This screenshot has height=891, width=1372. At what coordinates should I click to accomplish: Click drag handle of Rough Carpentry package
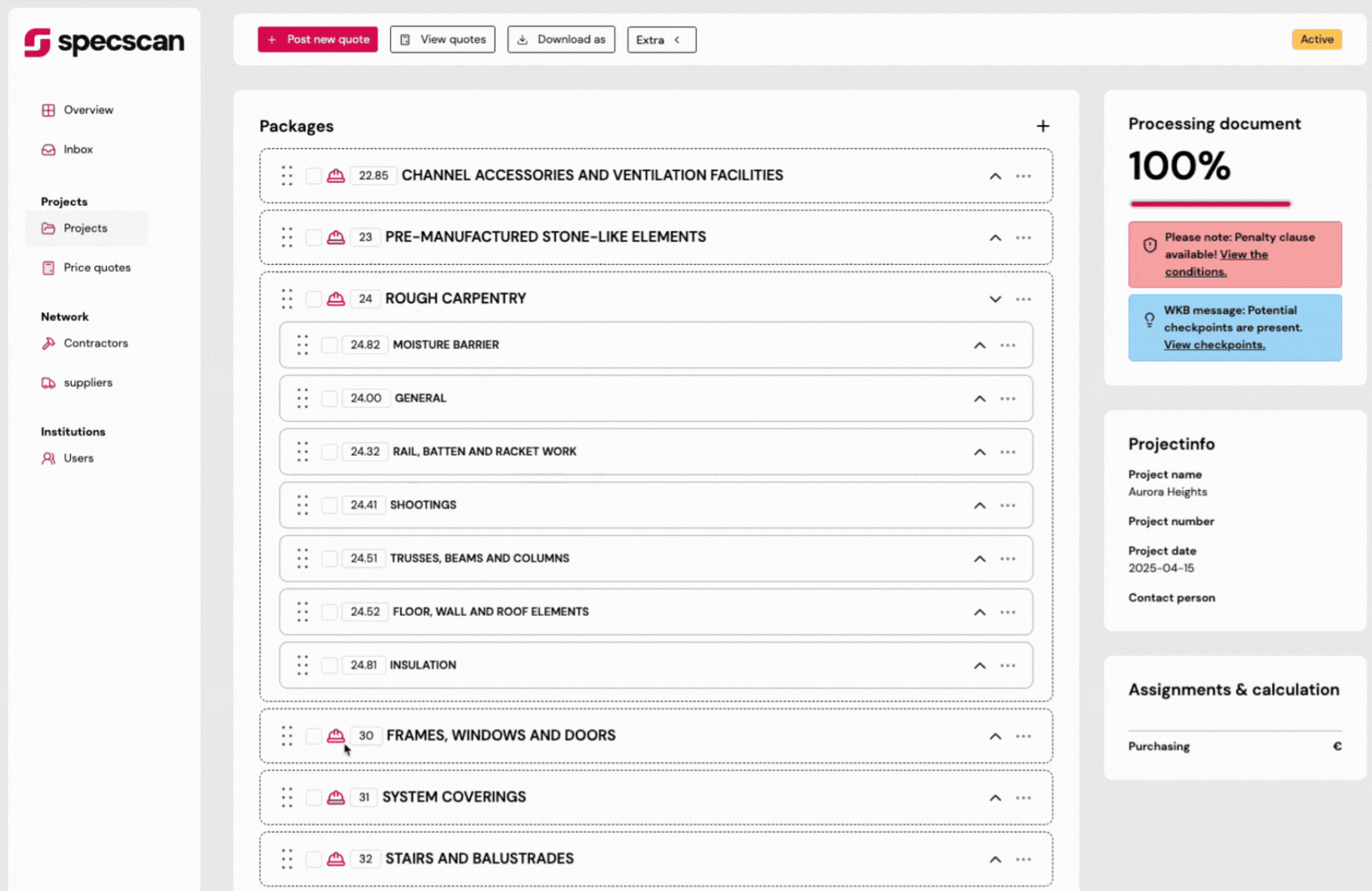pos(287,299)
